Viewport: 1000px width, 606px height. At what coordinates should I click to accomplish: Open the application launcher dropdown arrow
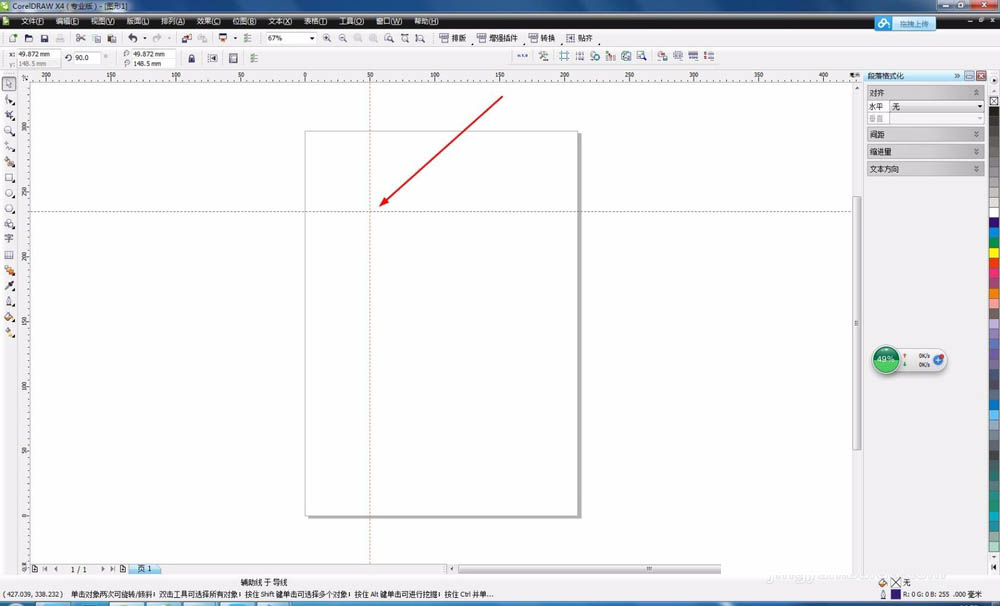pos(235,38)
